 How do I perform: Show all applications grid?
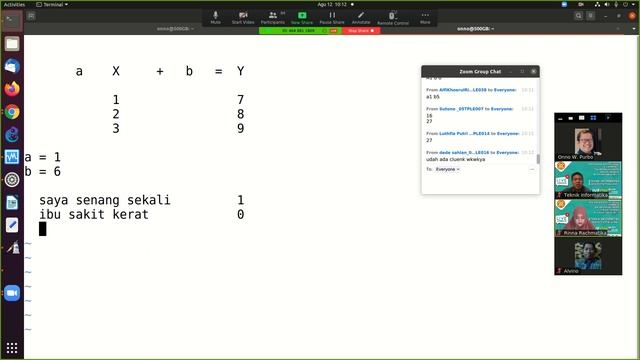(12, 348)
